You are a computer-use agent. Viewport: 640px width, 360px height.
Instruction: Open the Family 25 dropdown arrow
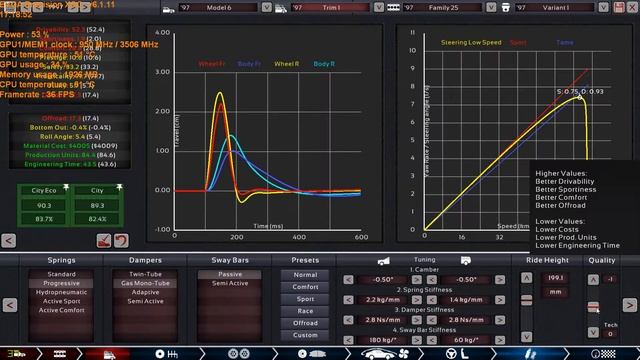(491, 8)
